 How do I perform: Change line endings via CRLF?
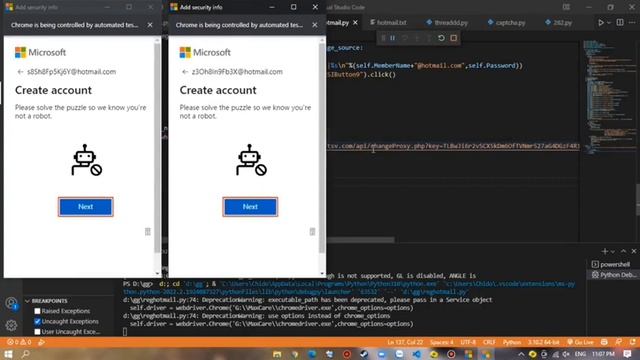pyautogui.click(x=489, y=342)
